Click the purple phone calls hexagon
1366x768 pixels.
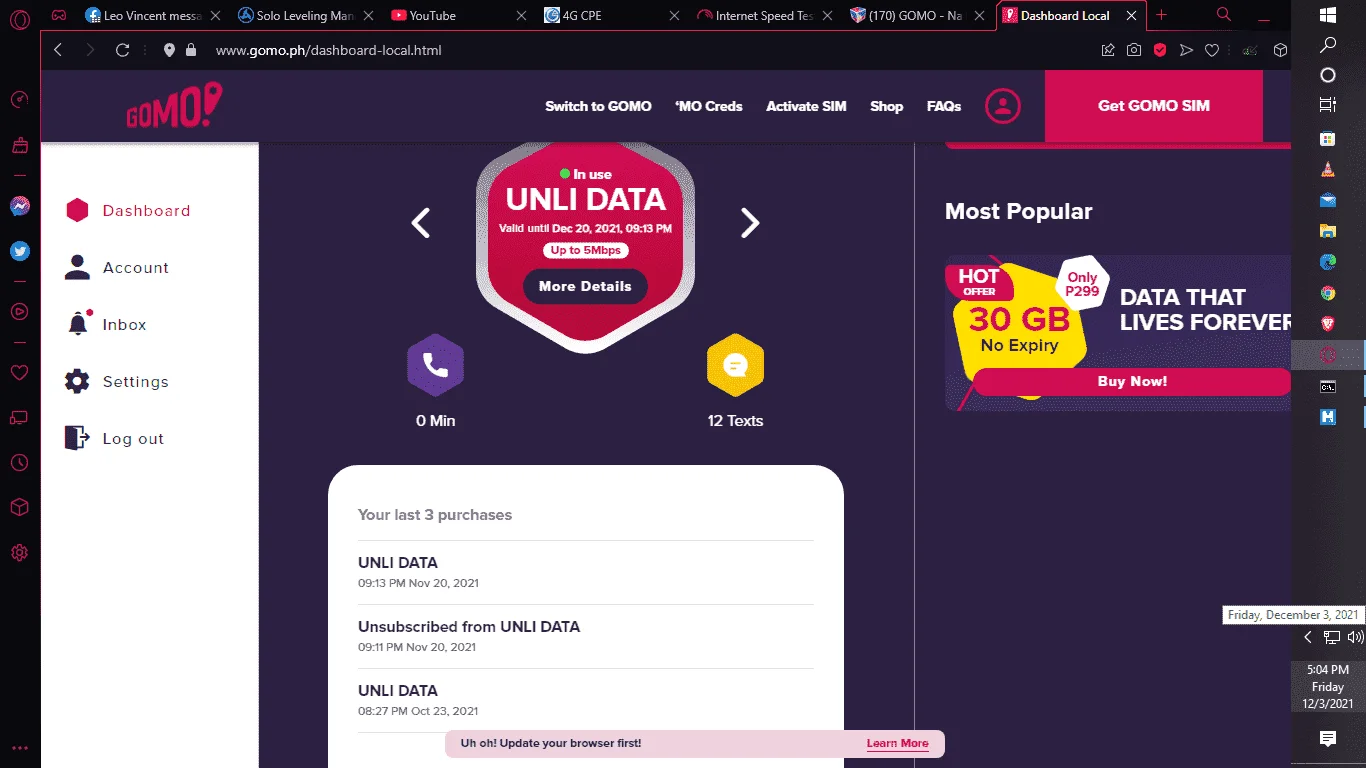coord(435,364)
